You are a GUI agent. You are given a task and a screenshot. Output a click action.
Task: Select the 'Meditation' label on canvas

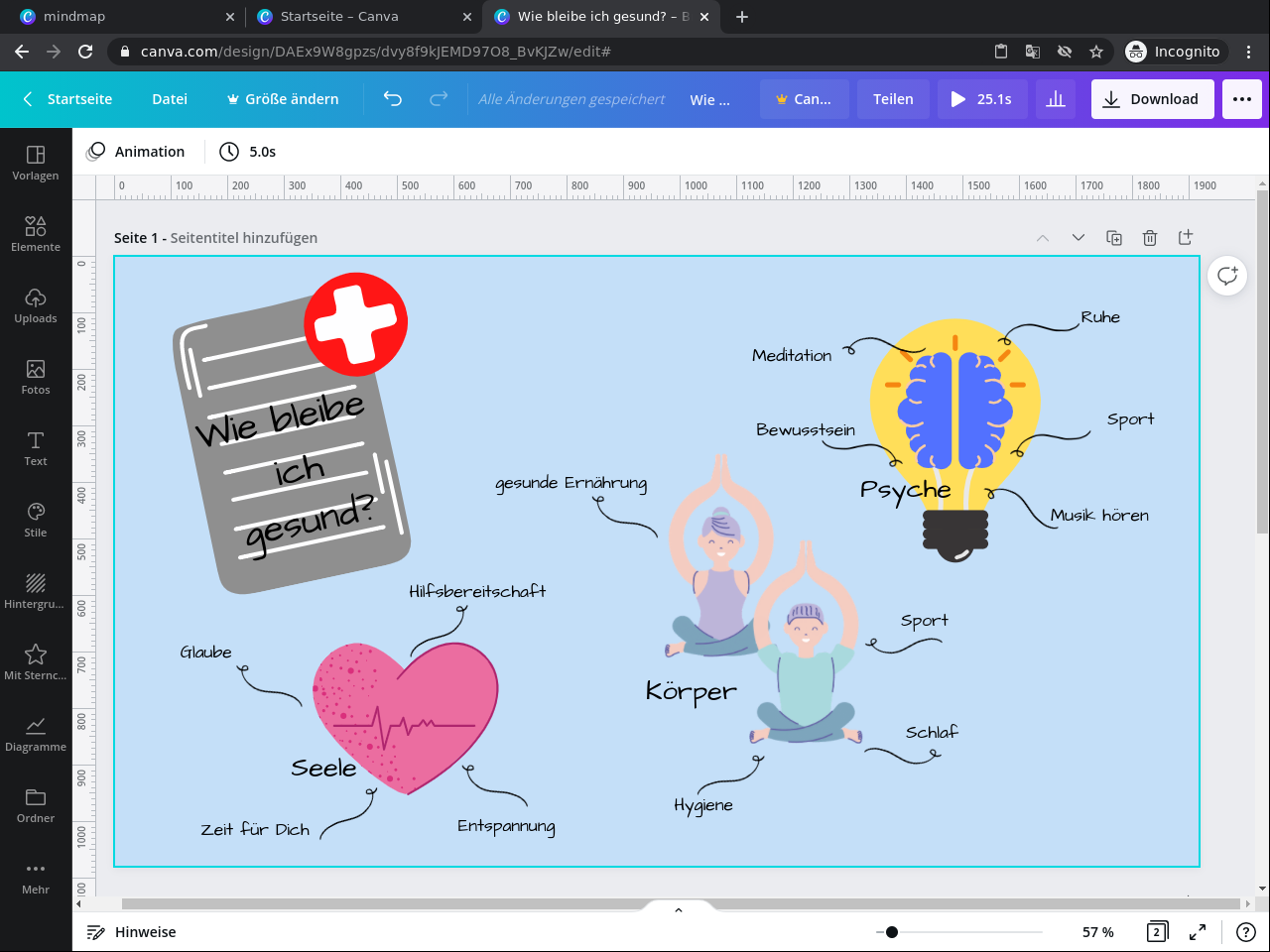tap(792, 355)
